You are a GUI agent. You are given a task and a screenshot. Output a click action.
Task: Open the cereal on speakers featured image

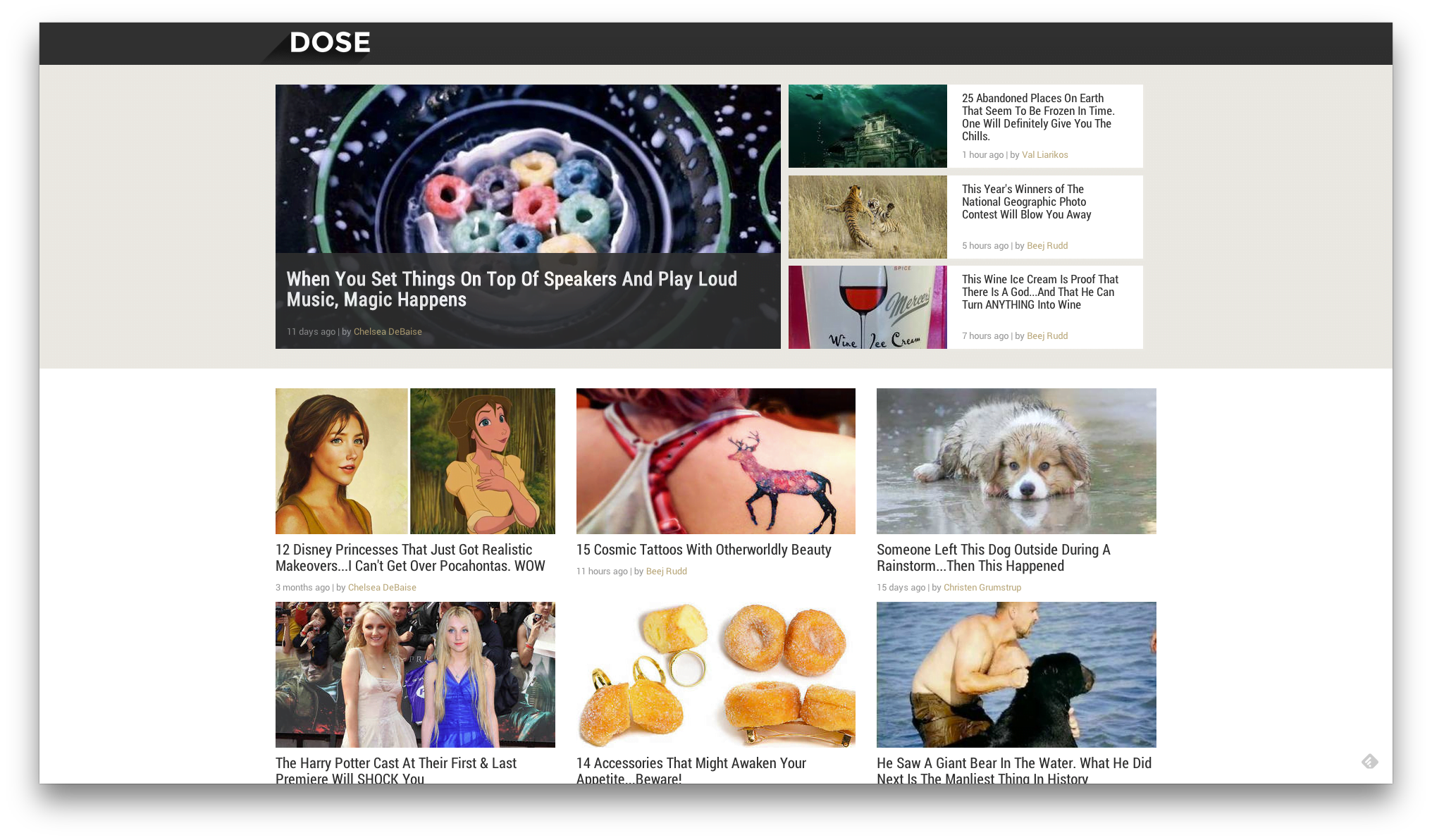pyautogui.click(x=528, y=169)
